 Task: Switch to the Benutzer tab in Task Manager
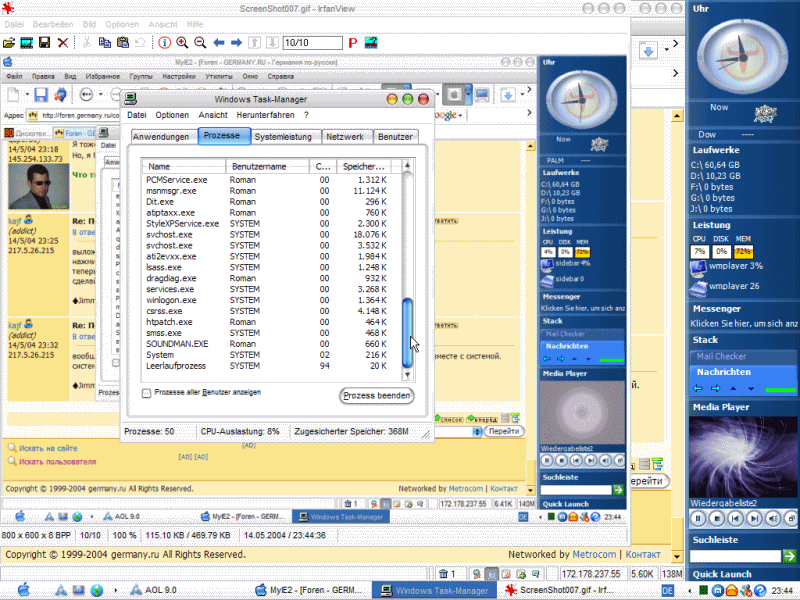395,137
